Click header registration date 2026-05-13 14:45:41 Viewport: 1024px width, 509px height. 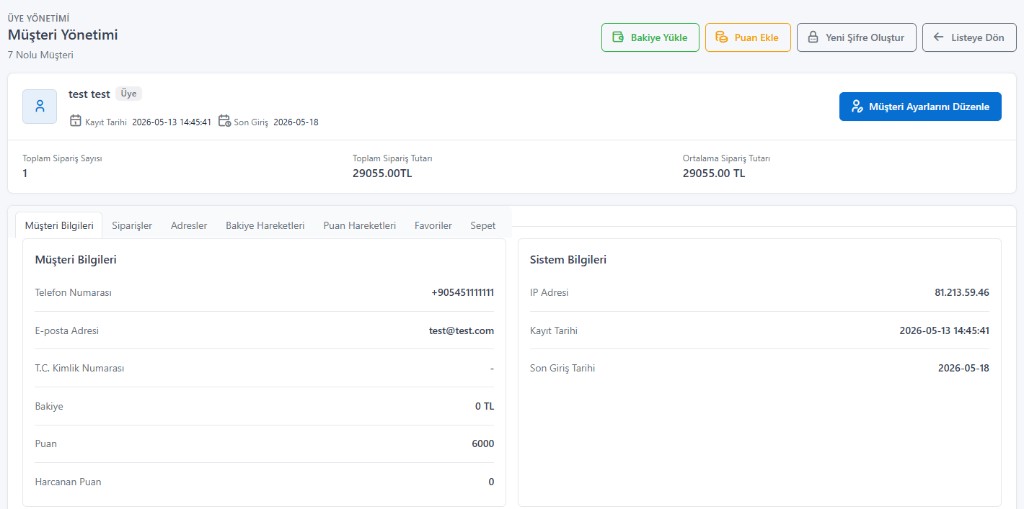(172, 122)
